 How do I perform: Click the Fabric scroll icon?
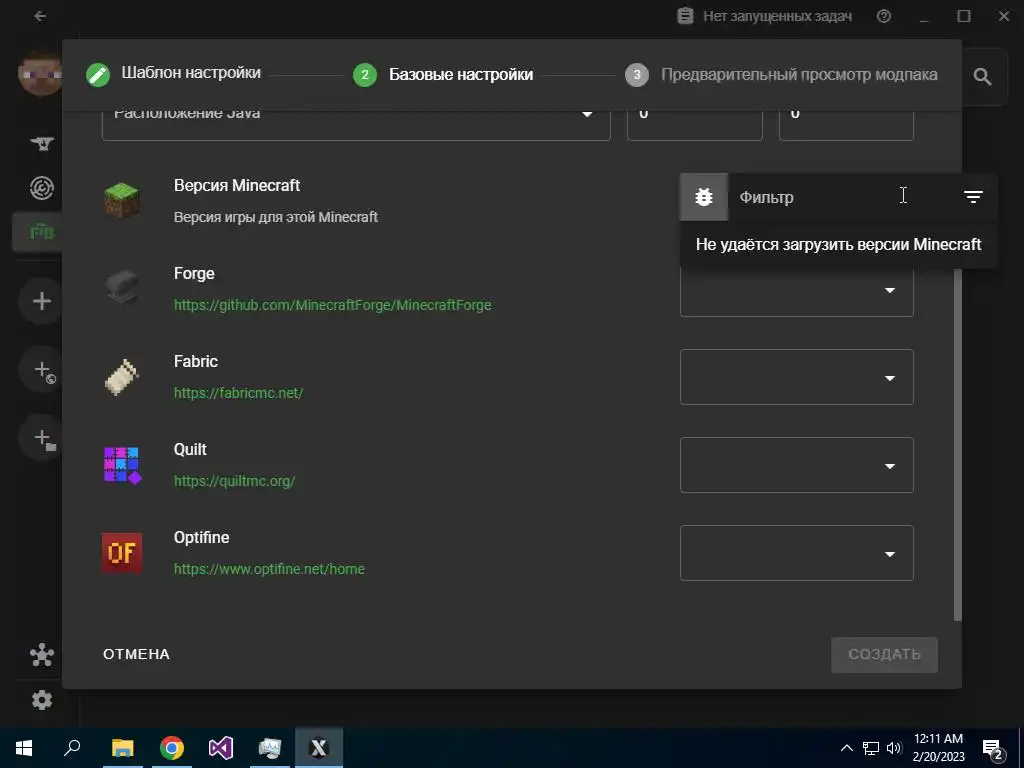121,377
